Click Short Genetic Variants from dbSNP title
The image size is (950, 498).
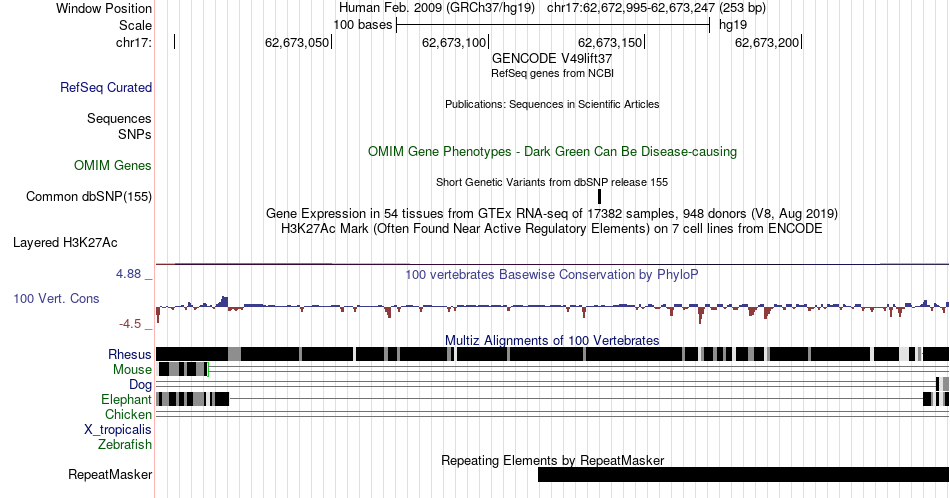(552, 182)
